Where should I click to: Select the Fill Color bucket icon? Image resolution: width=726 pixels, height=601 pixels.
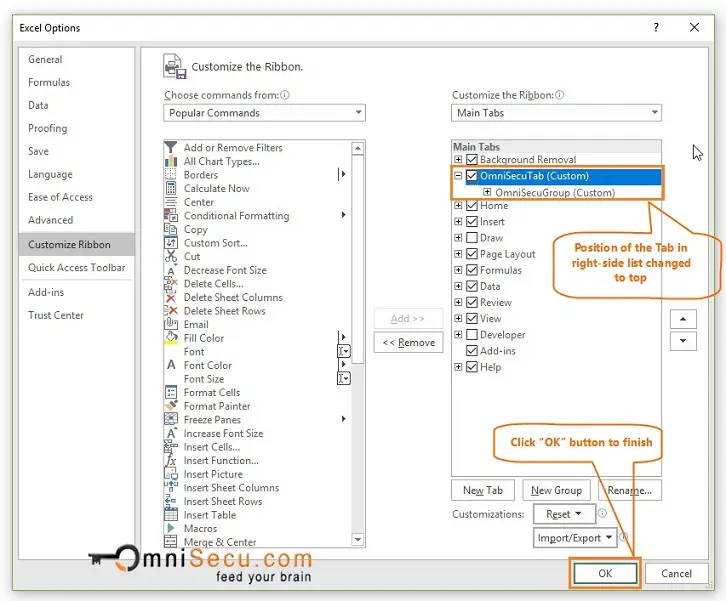click(171, 338)
